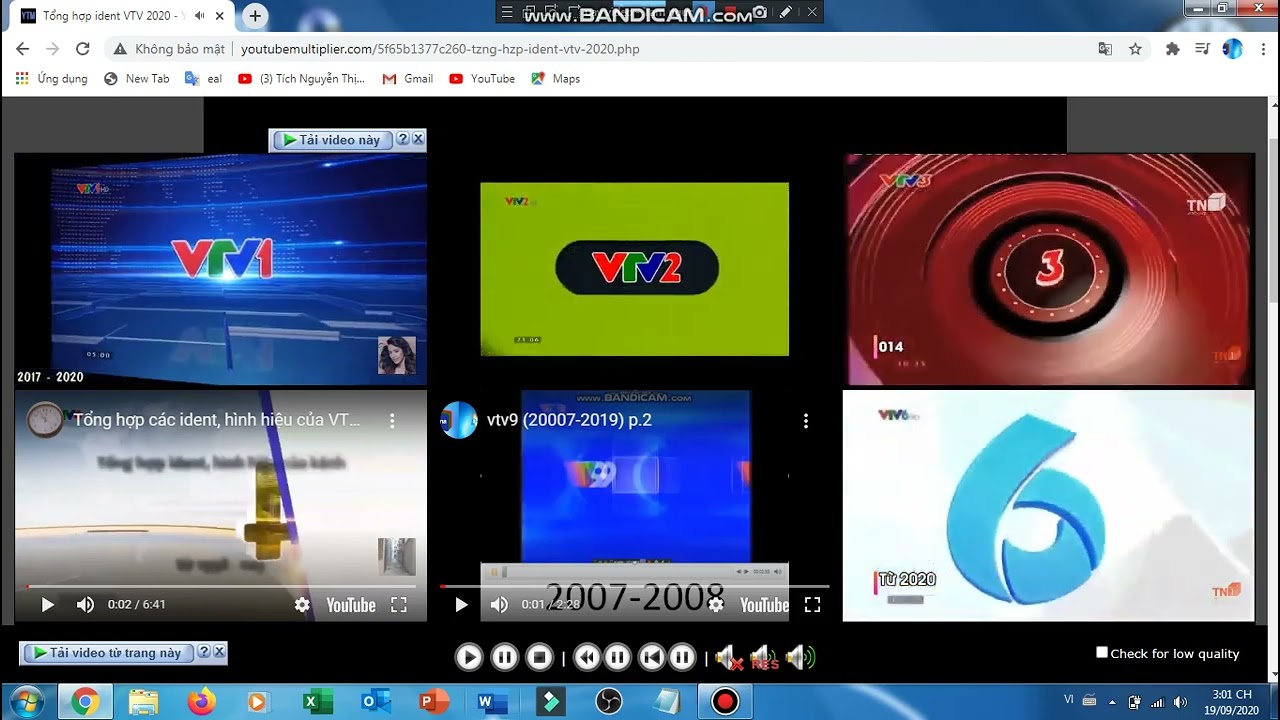The image size is (1280, 720).
Task: Open PowerPoint from the taskbar
Action: pyautogui.click(x=432, y=702)
